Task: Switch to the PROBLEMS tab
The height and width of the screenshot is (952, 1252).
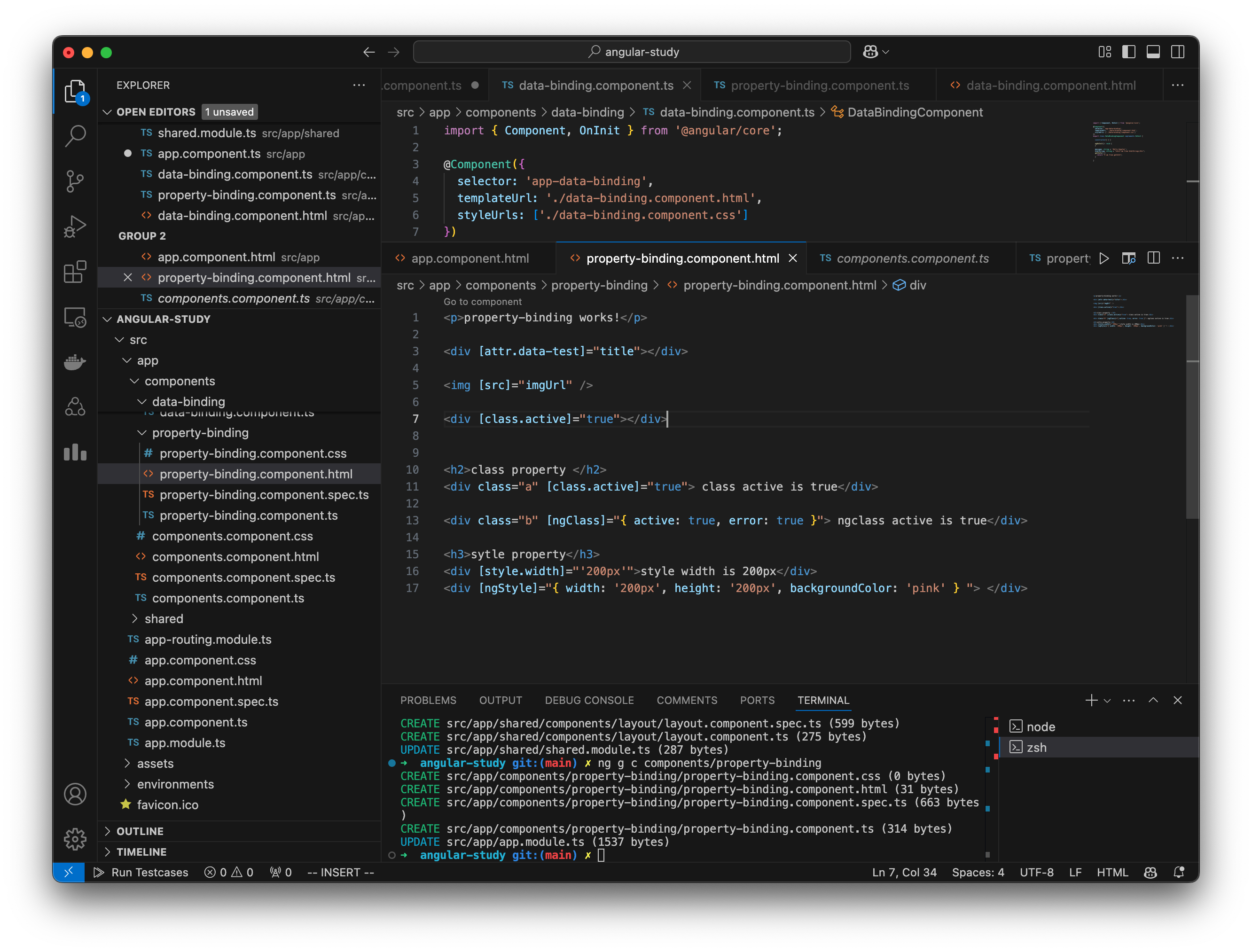Action: pos(429,700)
